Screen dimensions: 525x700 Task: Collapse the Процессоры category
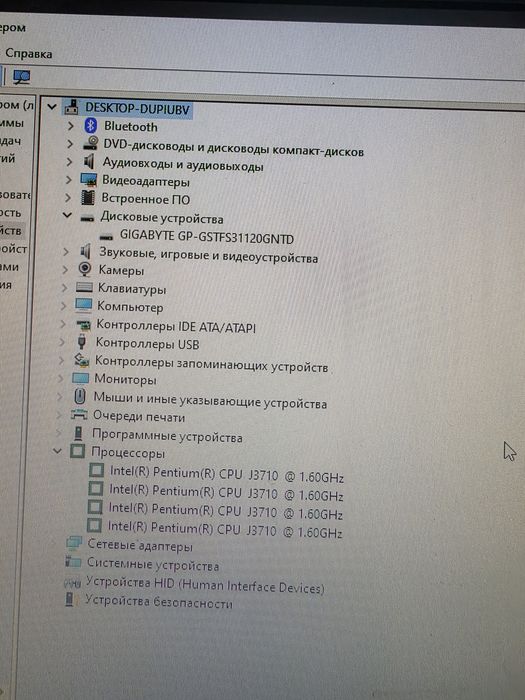pyautogui.click(x=57, y=451)
